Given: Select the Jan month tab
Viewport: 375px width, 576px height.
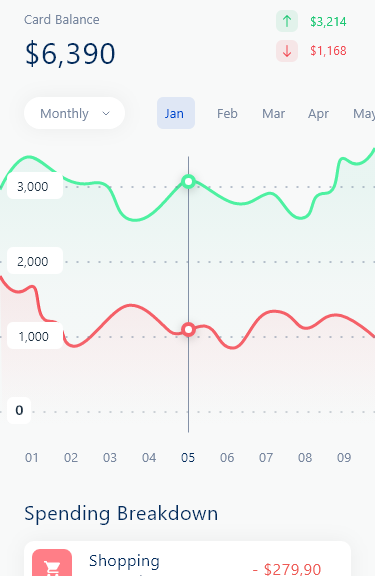Looking at the screenshot, I should pyautogui.click(x=176, y=113).
